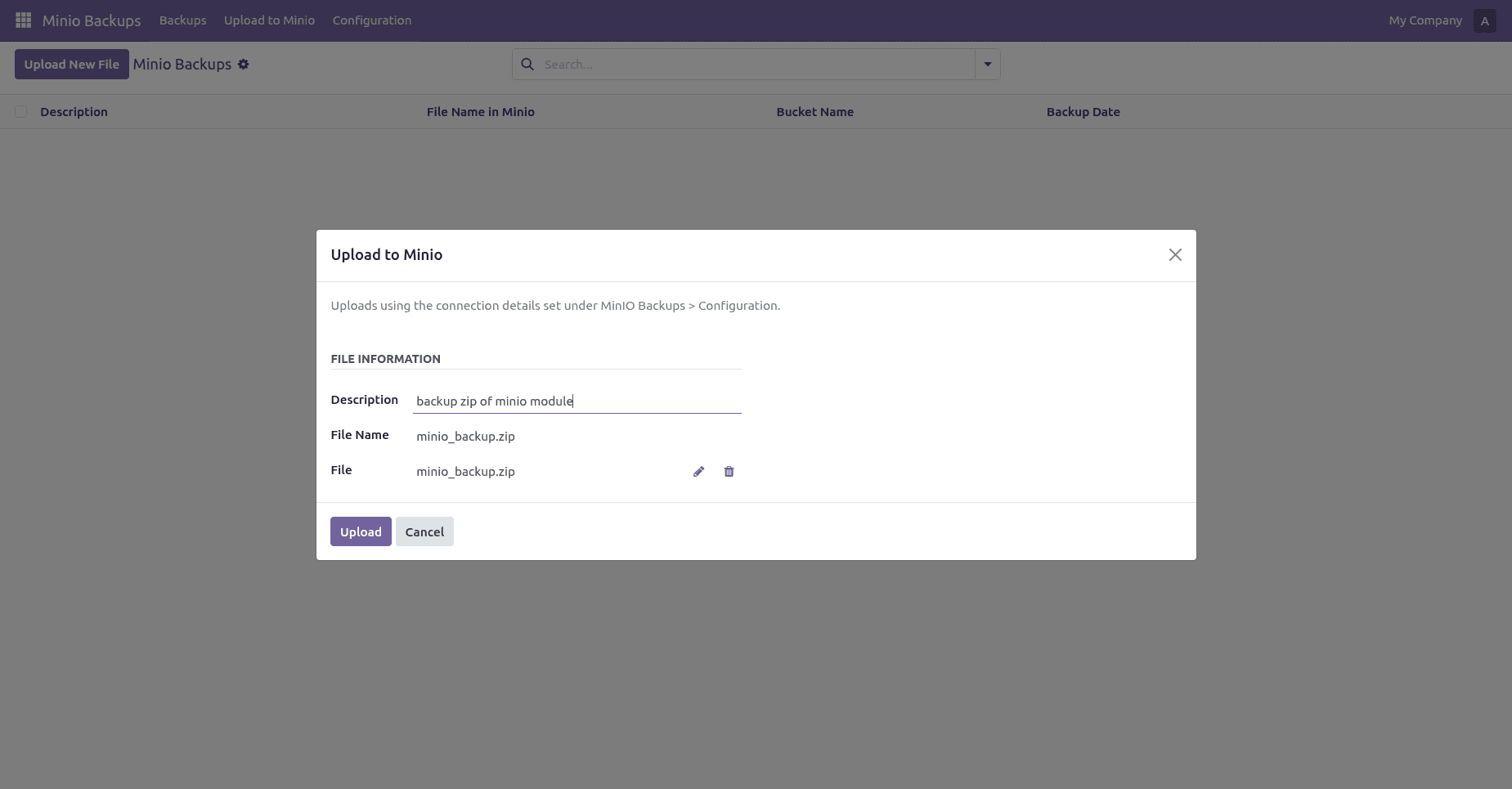Image resolution: width=1512 pixels, height=789 pixels.
Task: Open the Upload to Minio menu
Action: pyautogui.click(x=269, y=20)
